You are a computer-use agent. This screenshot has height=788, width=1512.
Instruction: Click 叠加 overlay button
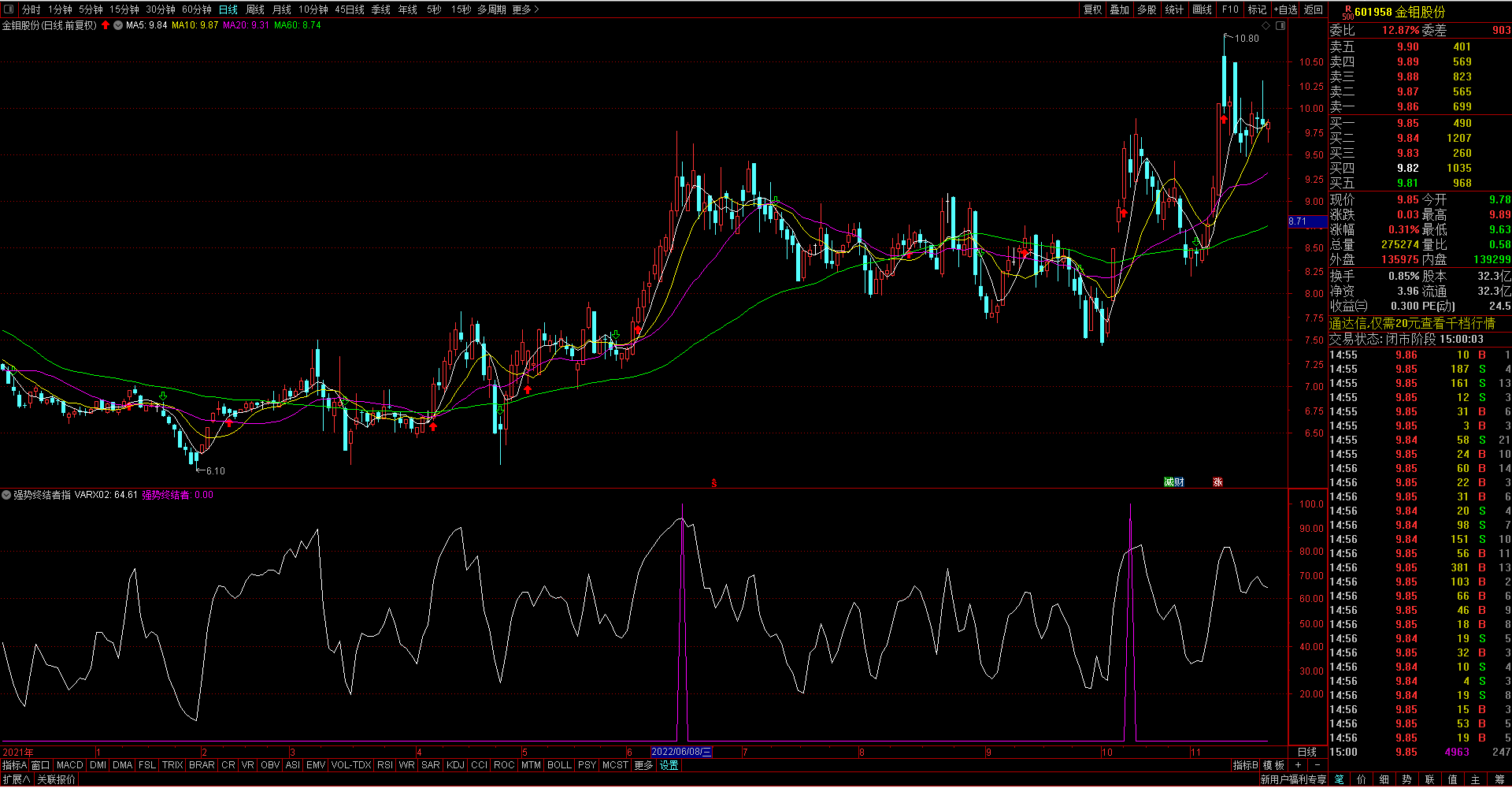(1120, 9)
